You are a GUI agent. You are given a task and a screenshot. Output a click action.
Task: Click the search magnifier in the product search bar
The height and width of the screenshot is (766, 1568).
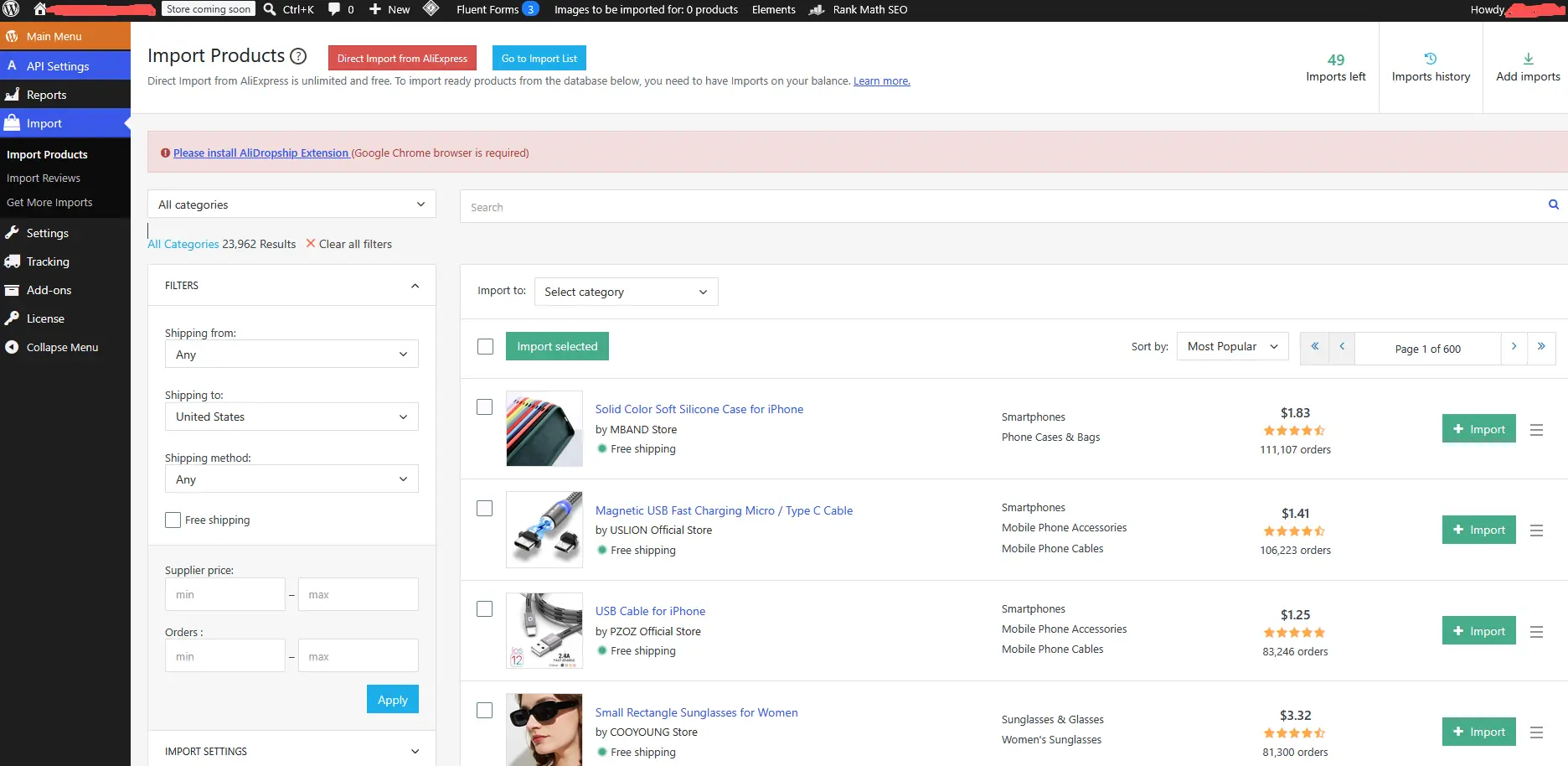pos(1554,204)
